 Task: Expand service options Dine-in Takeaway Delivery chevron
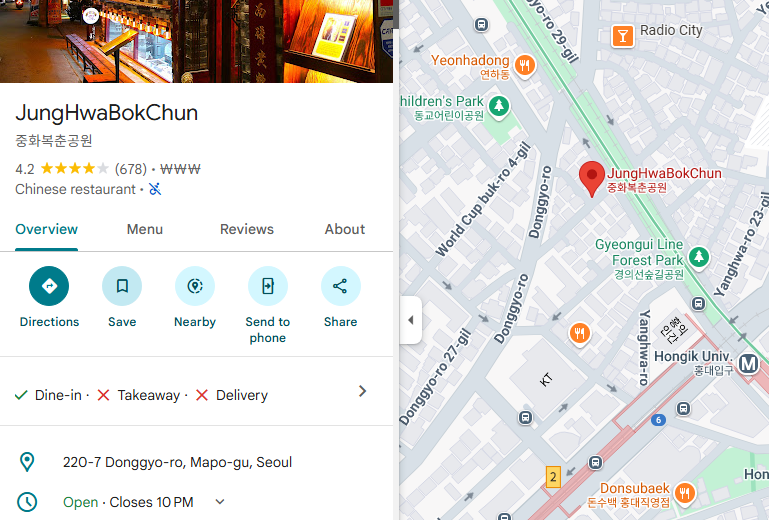(362, 391)
